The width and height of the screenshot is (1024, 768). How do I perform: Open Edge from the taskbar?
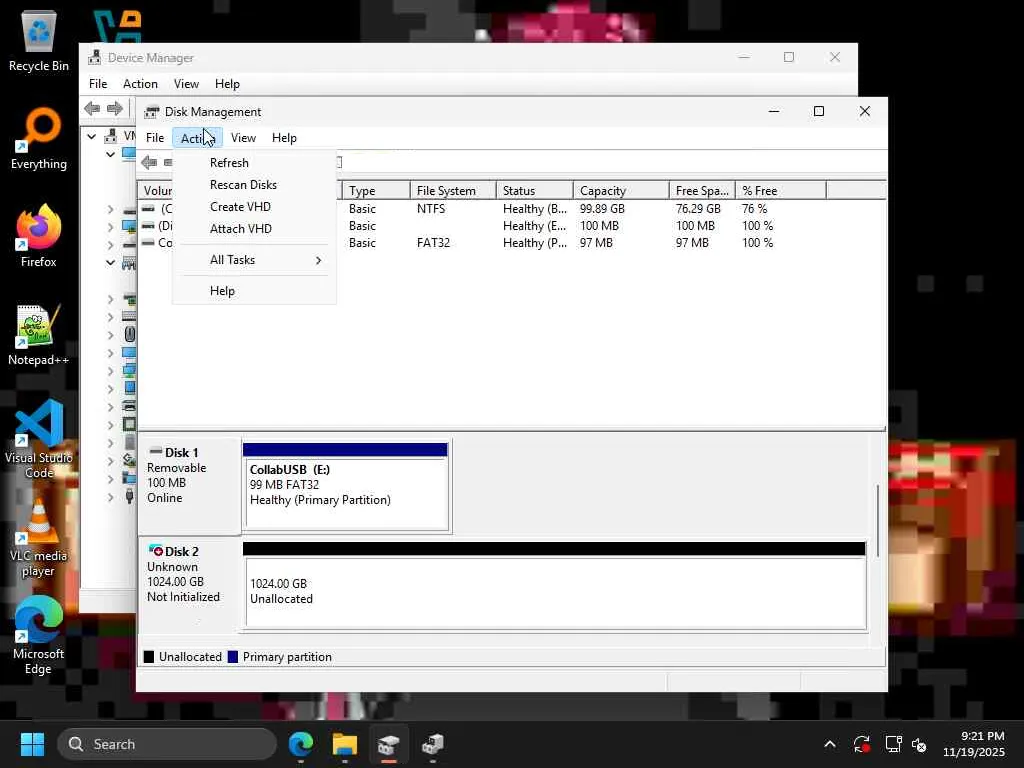coord(301,744)
